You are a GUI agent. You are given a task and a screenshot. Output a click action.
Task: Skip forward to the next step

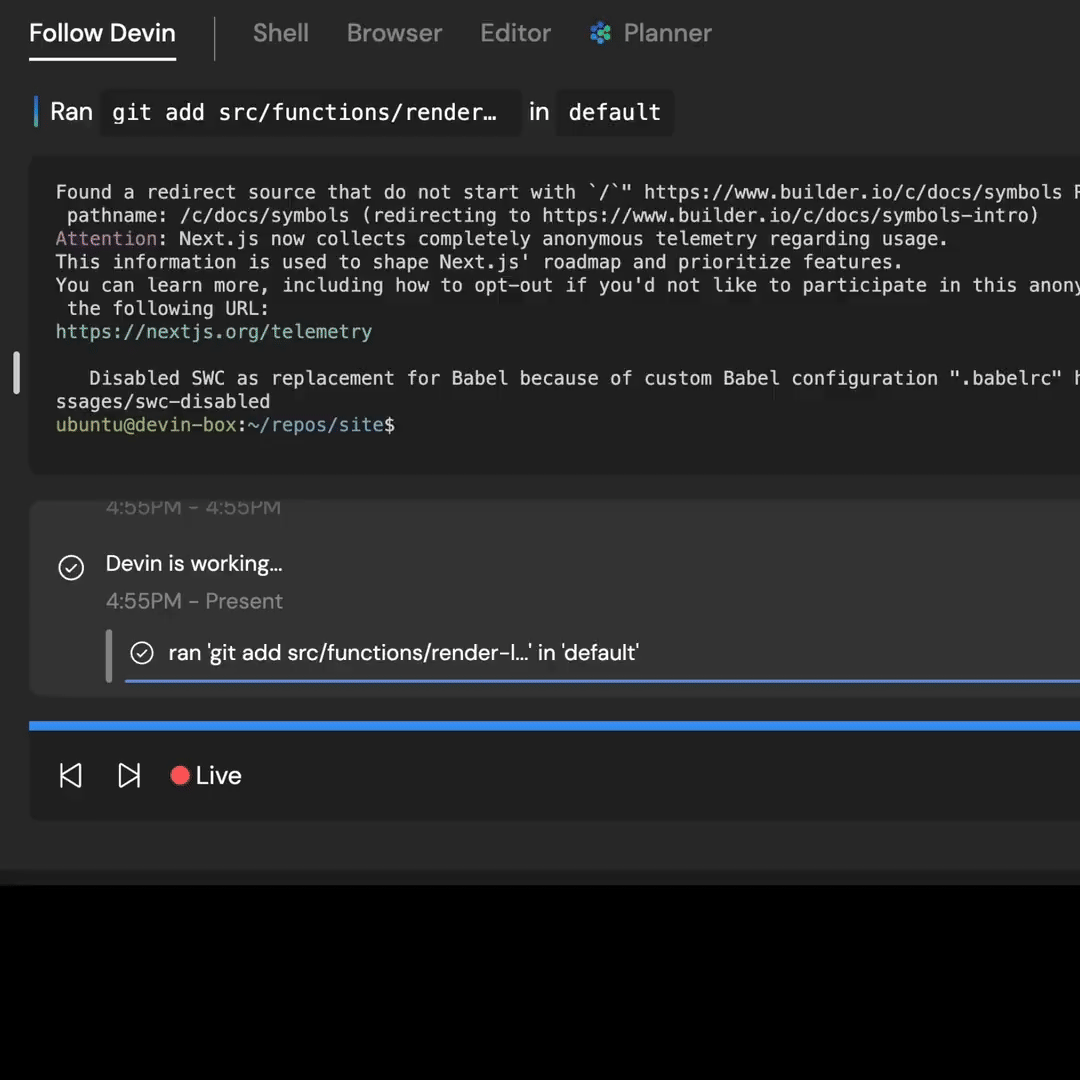[x=129, y=776]
